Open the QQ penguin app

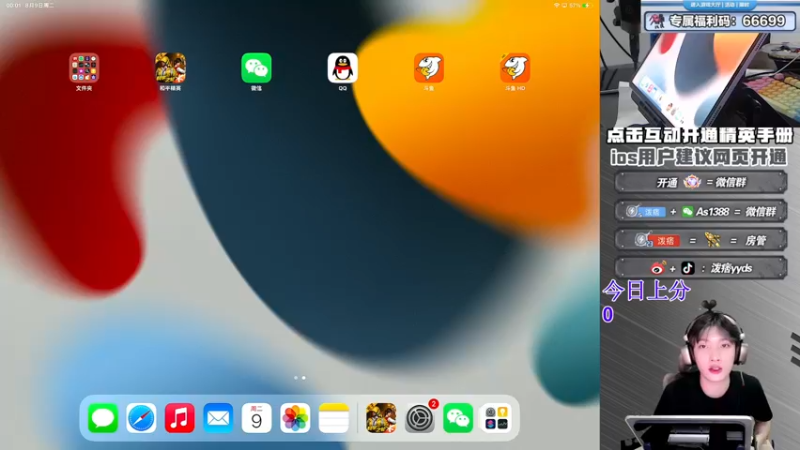(342, 68)
